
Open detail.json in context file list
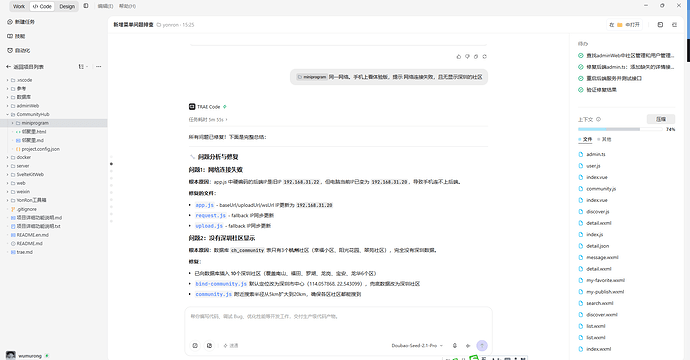[x=597, y=246]
